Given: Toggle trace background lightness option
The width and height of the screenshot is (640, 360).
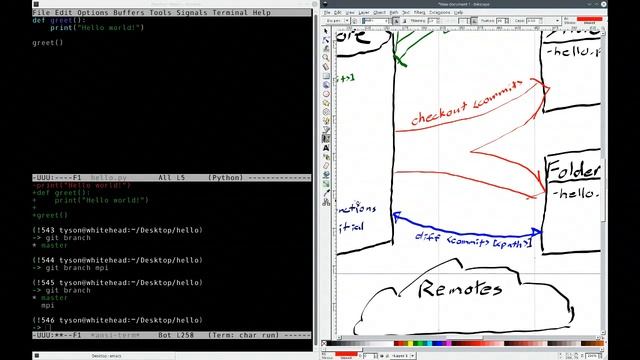Looking at the screenshot, I should [404, 21].
